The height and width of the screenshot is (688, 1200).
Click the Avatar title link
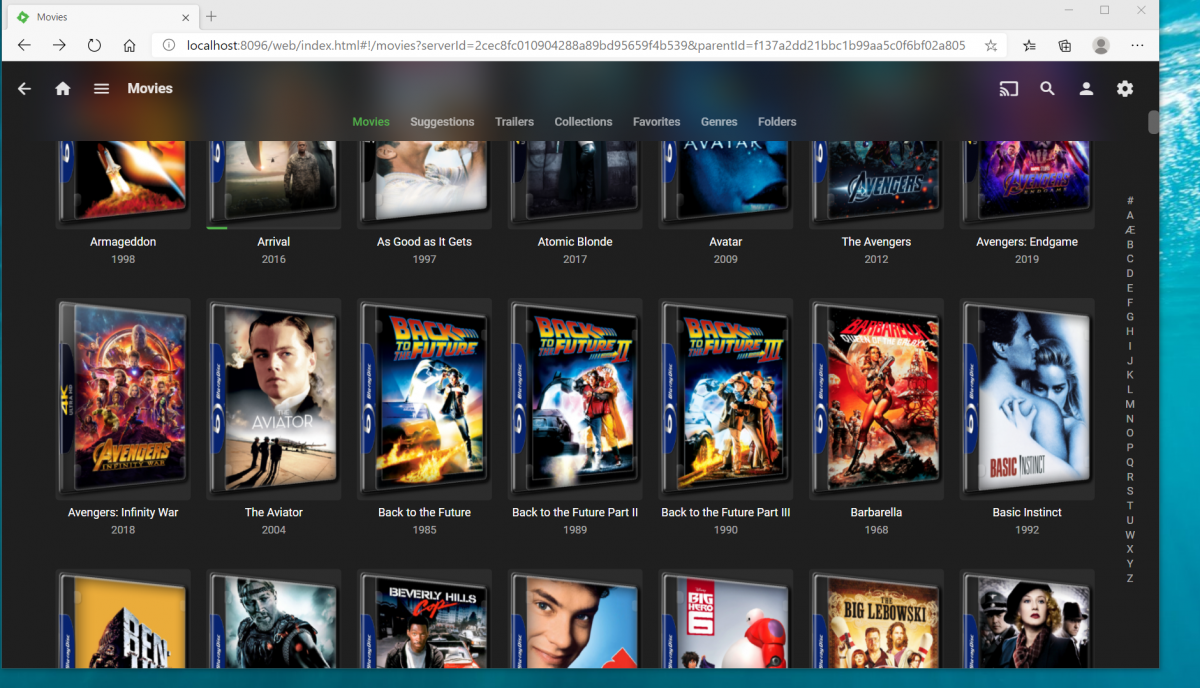tap(726, 242)
